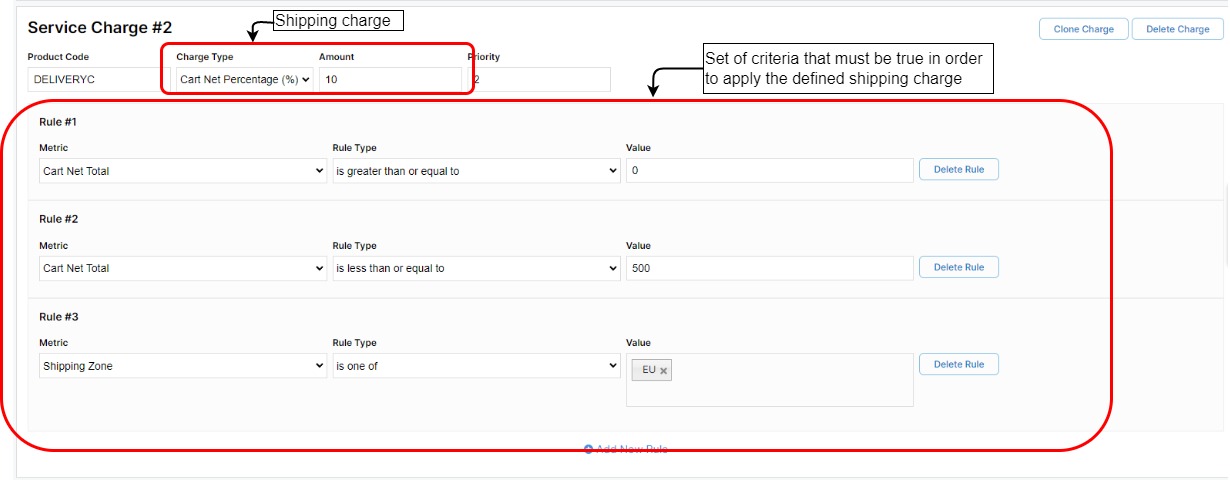Screen dimensions: 1230x481
Task: Open Rule #3 Shipping Zone metric dropdown
Action: point(183,366)
